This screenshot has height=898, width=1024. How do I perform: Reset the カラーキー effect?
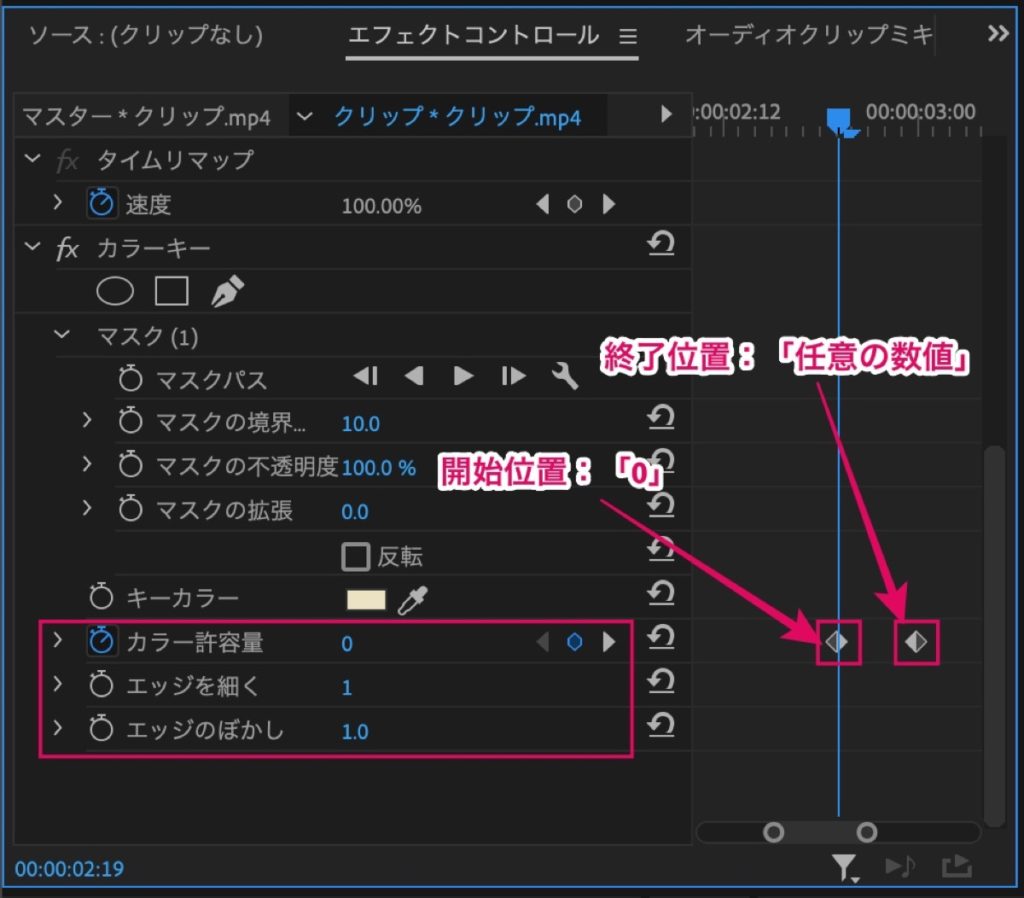tap(661, 244)
